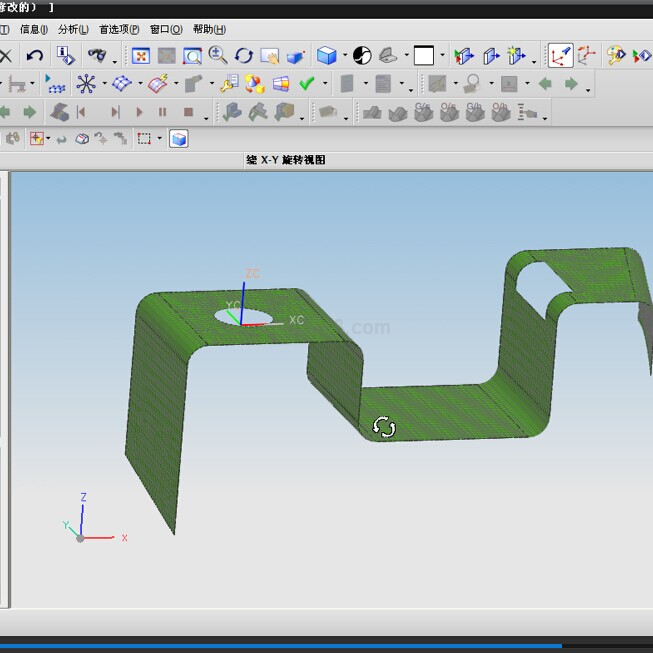Open the dropdown beside the selection rectangle icon
The image size is (653, 653).
point(160,139)
